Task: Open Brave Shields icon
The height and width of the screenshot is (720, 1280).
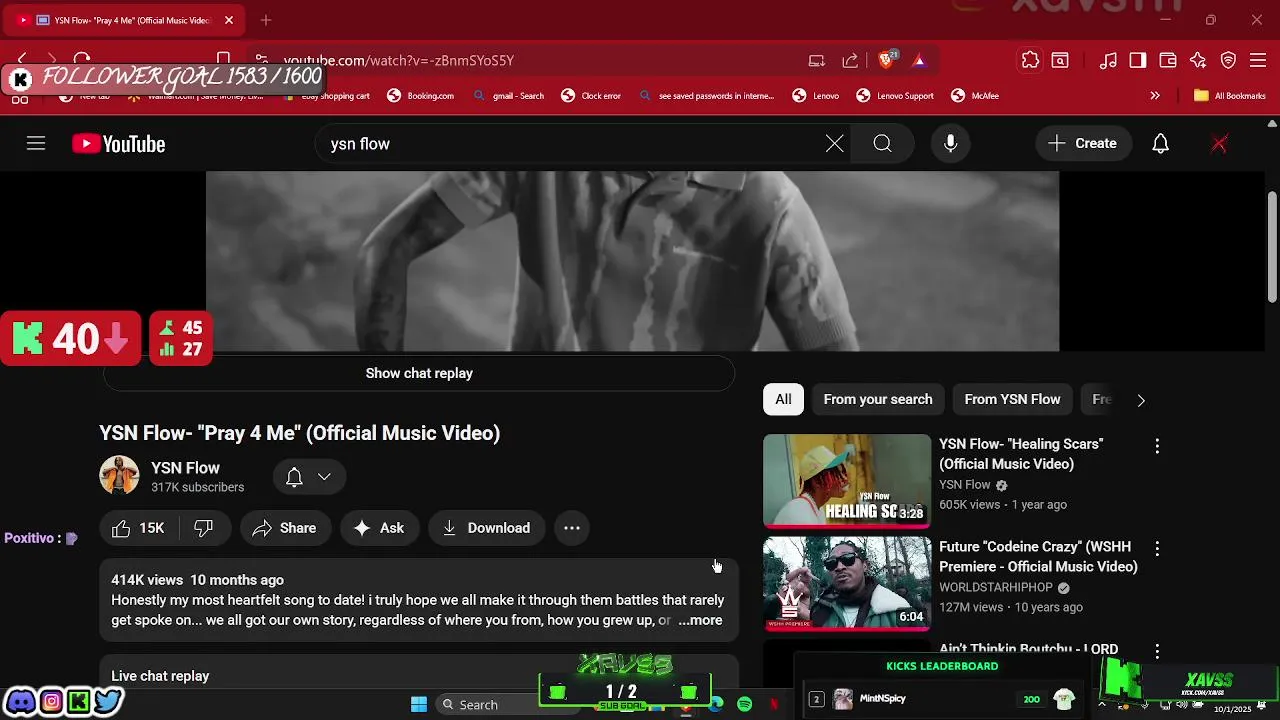Action: tap(887, 60)
